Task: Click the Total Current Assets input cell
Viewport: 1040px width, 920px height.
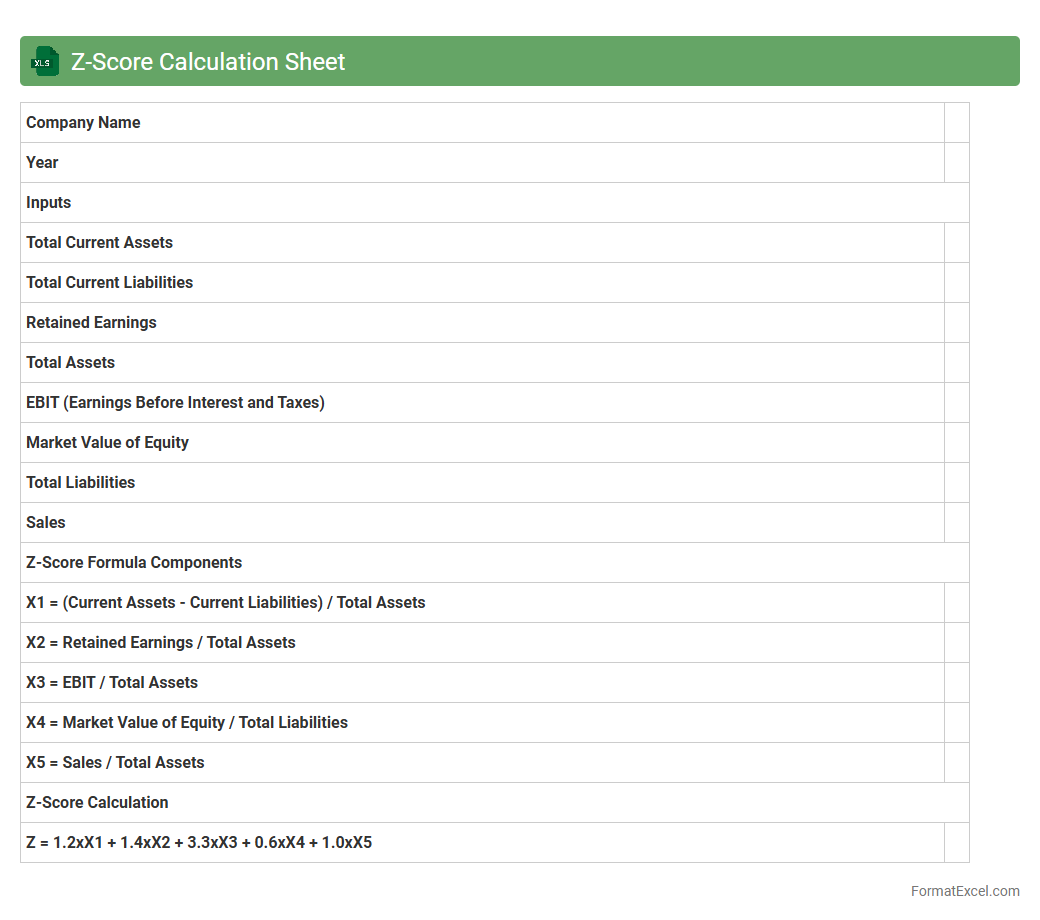Action: (x=956, y=243)
